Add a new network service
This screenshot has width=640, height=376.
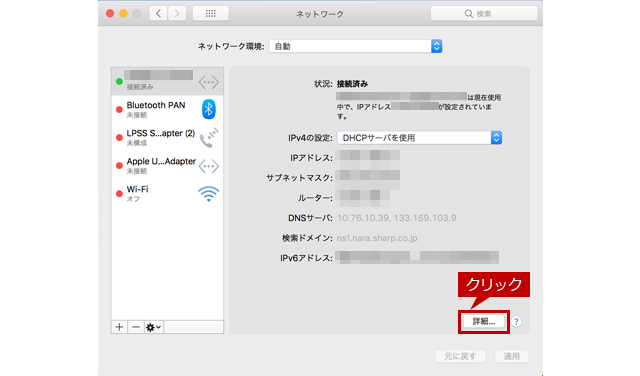(119, 327)
